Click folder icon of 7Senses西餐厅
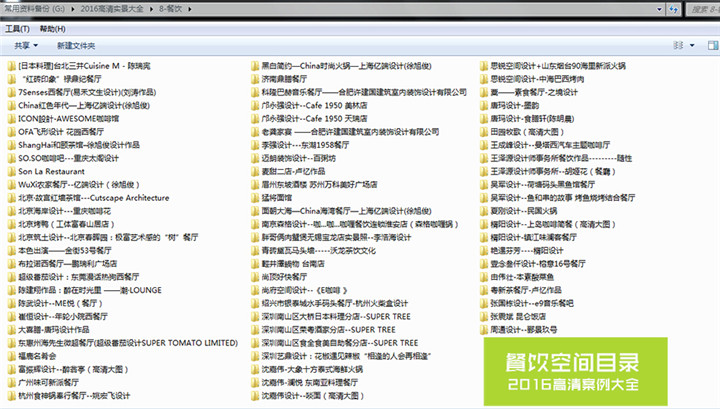The width and height of the screenshot is (720, 409). click(x=11, y=92)
